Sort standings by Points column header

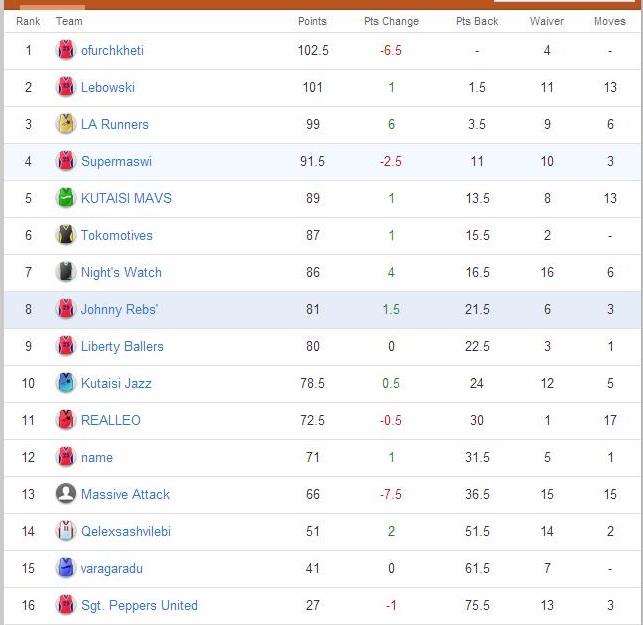click(312, 21)
